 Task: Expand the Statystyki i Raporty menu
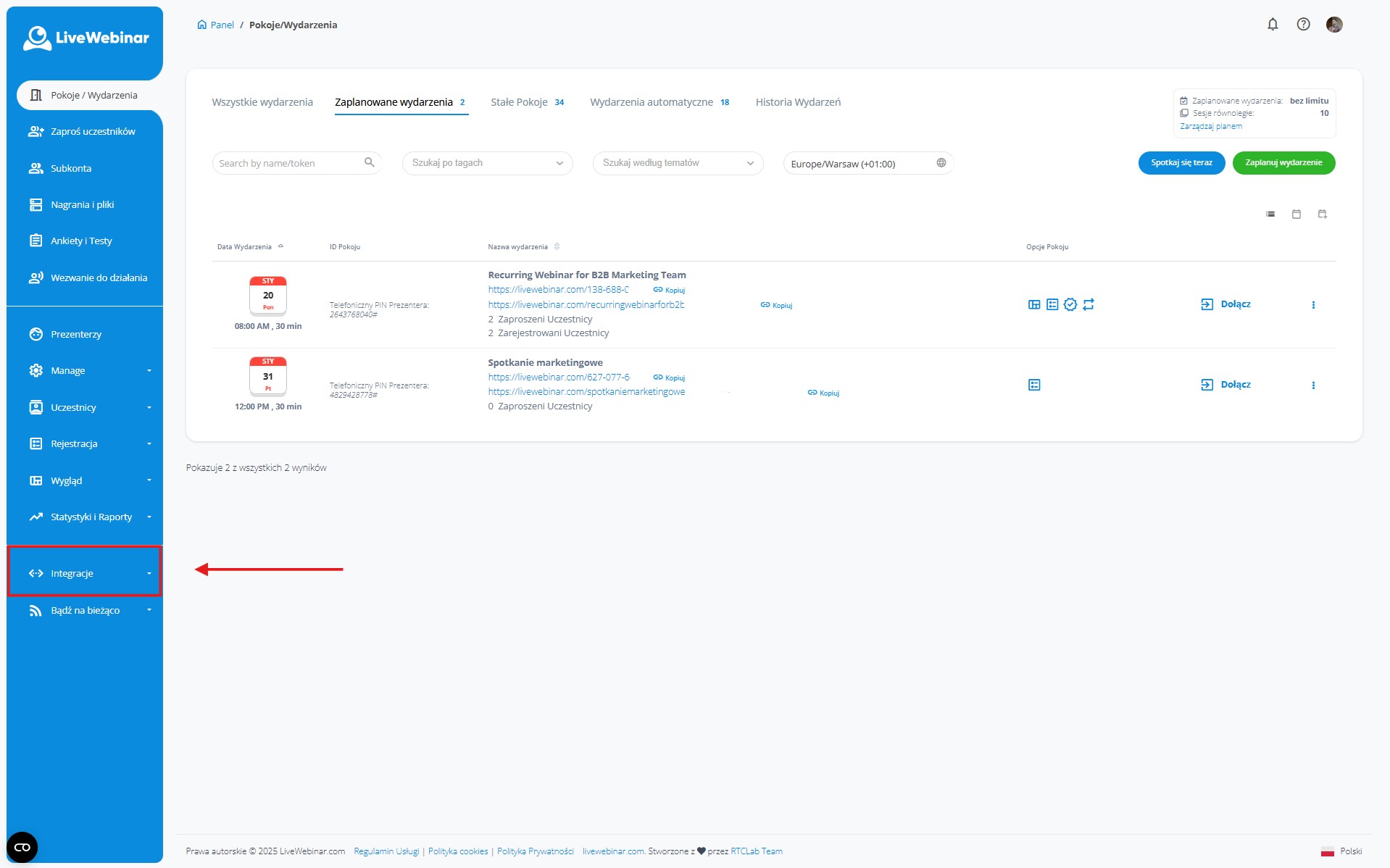(x=91, y=517)
